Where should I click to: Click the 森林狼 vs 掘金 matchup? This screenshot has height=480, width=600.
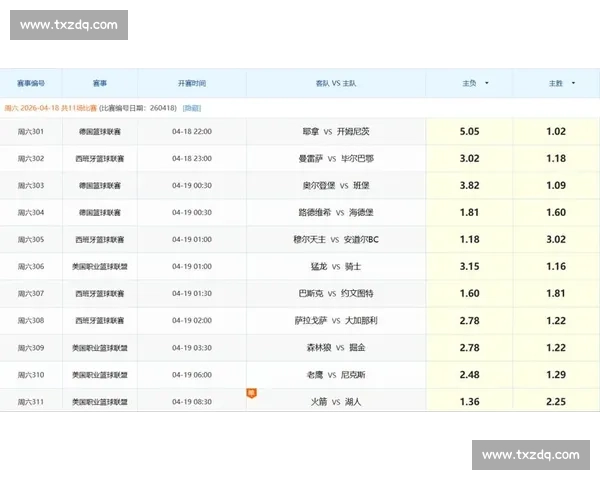pos(336,348)
